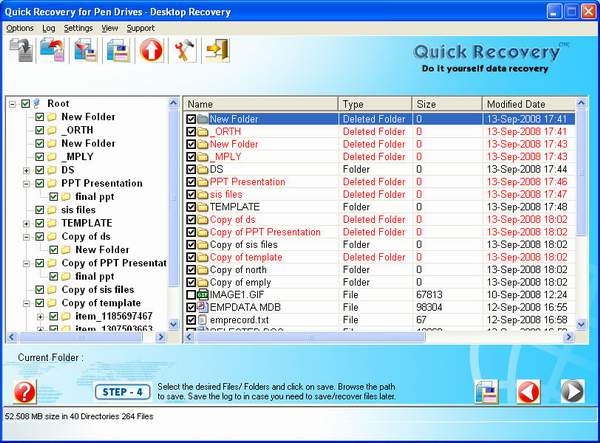The height and width of the screenshot is (443, 600).
Task: Check the IMAGE1.GIF checkbox
Action: point(191,295)
